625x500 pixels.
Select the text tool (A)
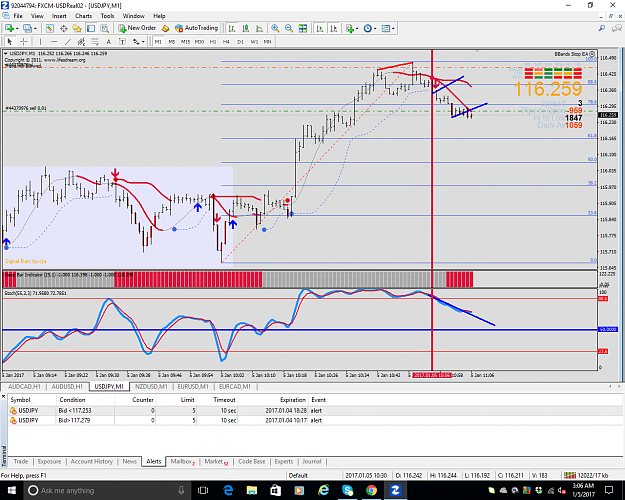point(108,41)
